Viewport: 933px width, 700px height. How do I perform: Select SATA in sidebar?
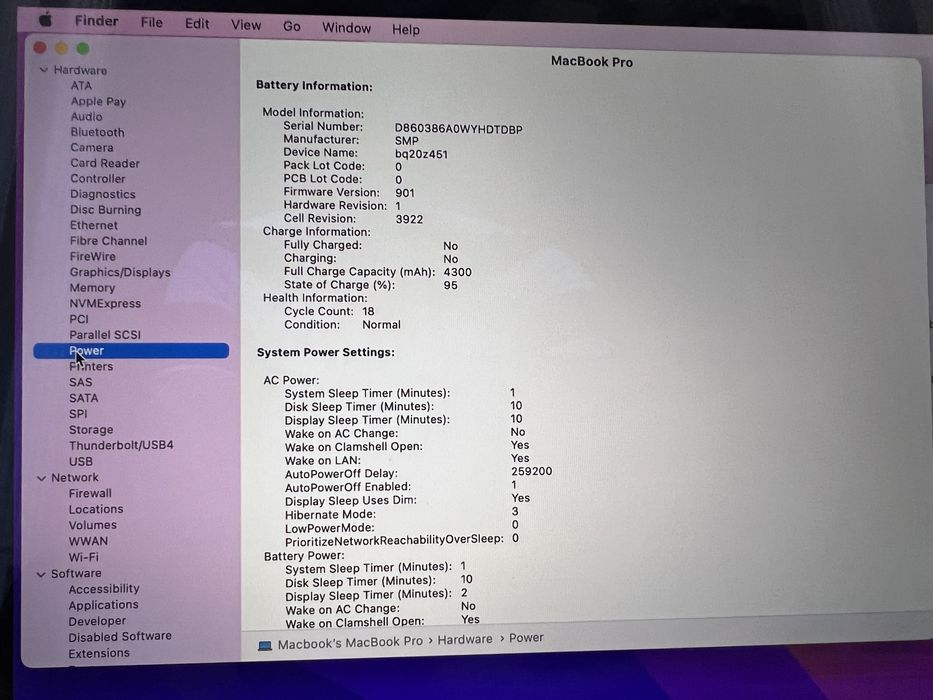click(x=84, y=398)
